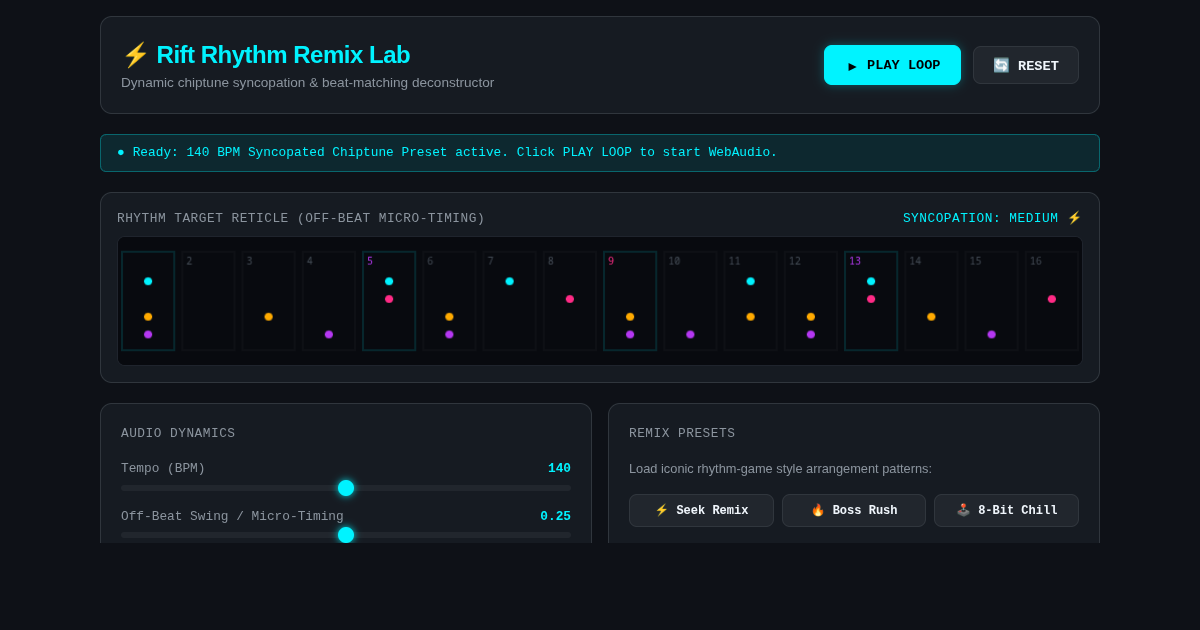This screenshot has width=1200, height=630.
Task: Adjust the Tempo (BPM) slider handle
Action: click(346, 488)
